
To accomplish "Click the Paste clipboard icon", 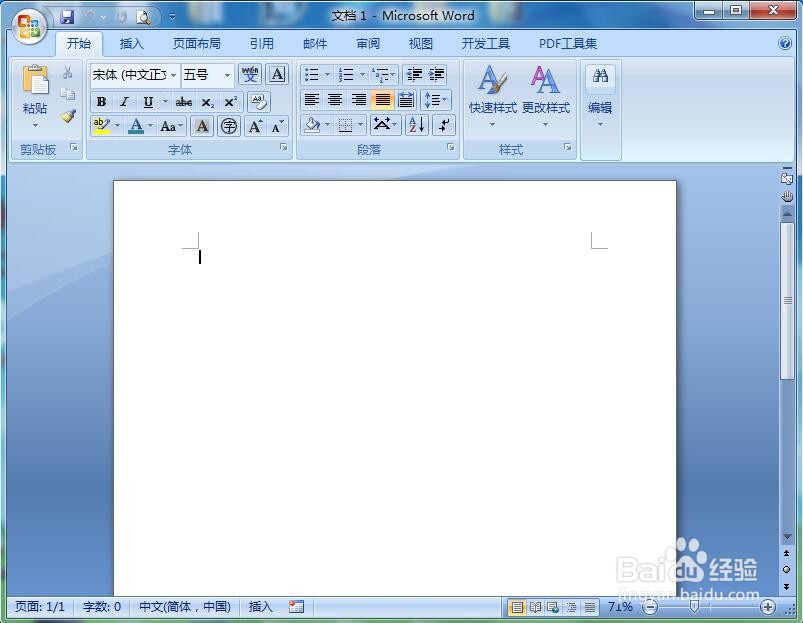I will tap(35, 80).
